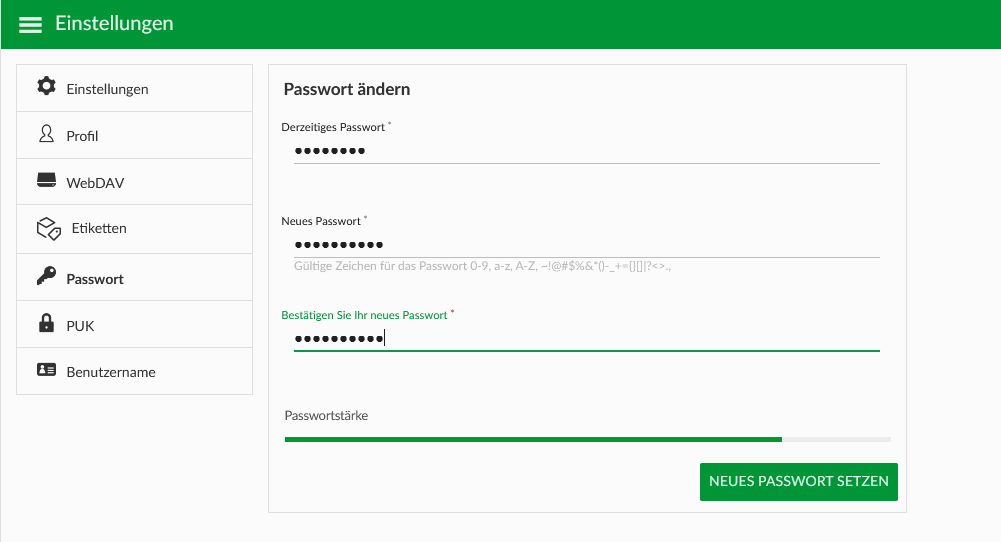Click the drive icon for WebDAV
Image resolution: width=1001 pixels, height=542 pixels.
pos(46,180)
